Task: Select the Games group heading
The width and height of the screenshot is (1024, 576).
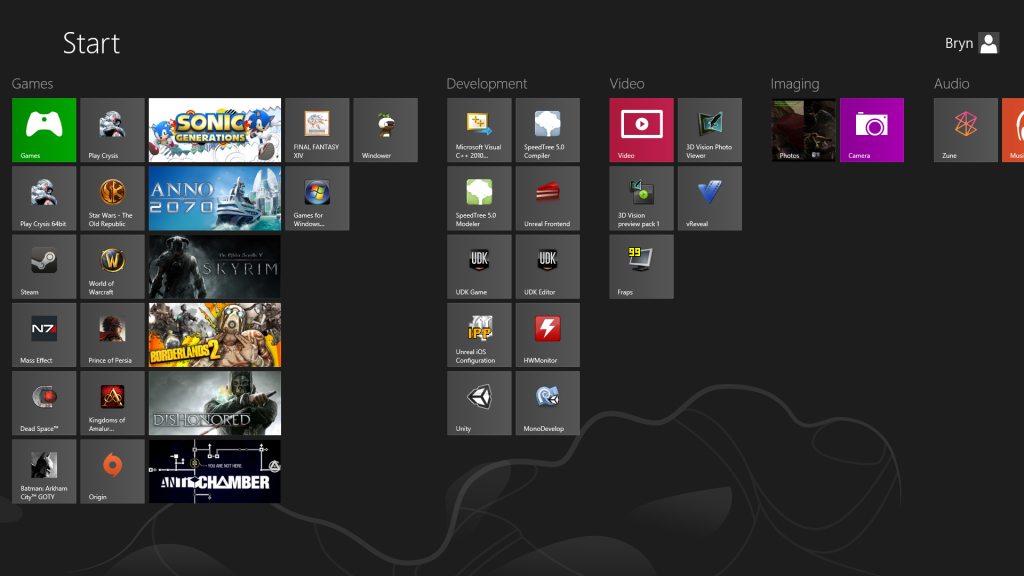Action: [x=32, y=84]
